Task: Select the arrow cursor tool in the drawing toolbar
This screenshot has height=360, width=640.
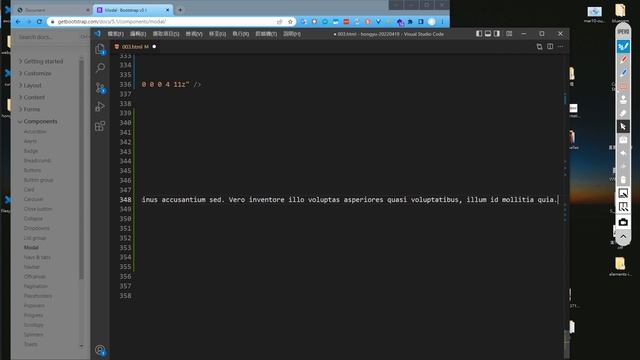Action: tap(623, 127)
